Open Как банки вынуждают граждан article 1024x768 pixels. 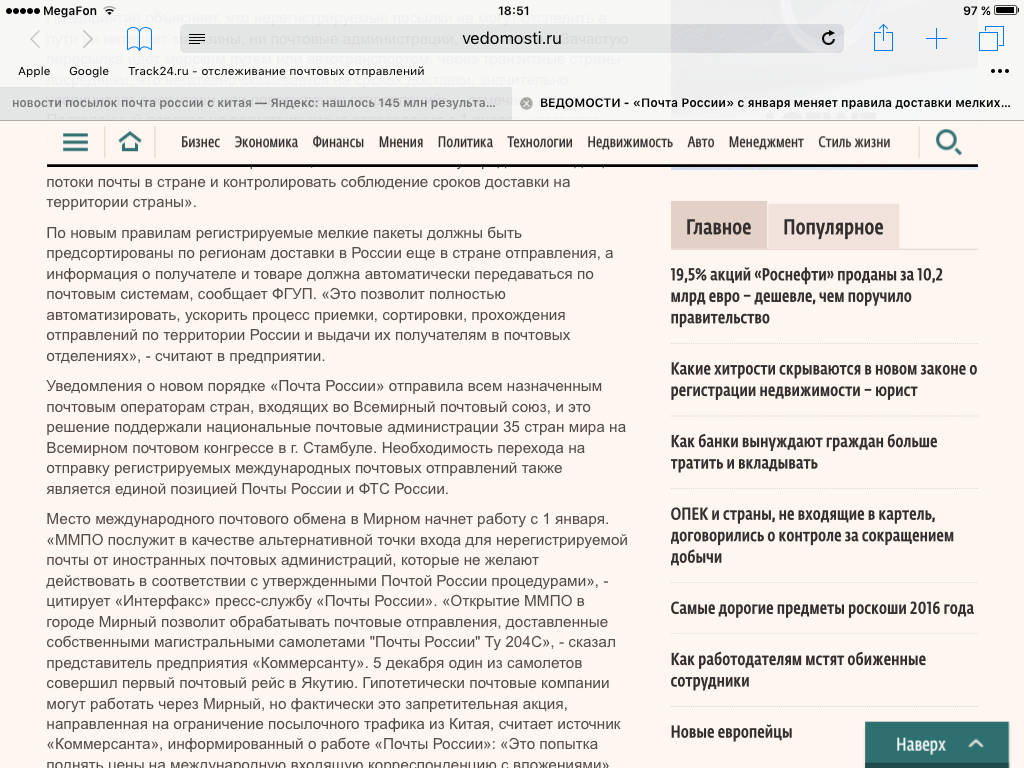click(804, 452)
